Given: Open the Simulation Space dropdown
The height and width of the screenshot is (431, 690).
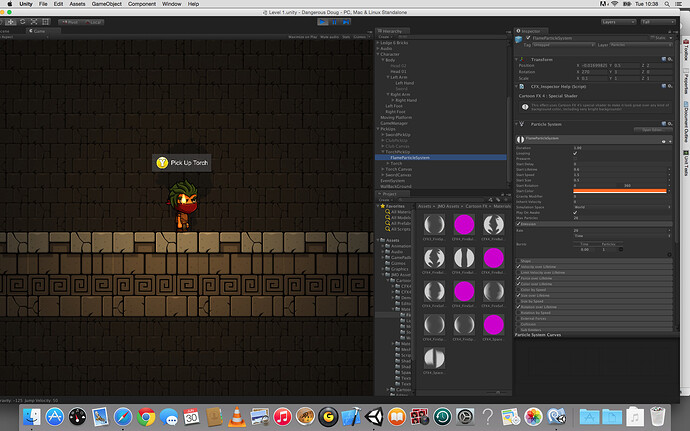Looking at the screenshot, I should coord(623,207).
